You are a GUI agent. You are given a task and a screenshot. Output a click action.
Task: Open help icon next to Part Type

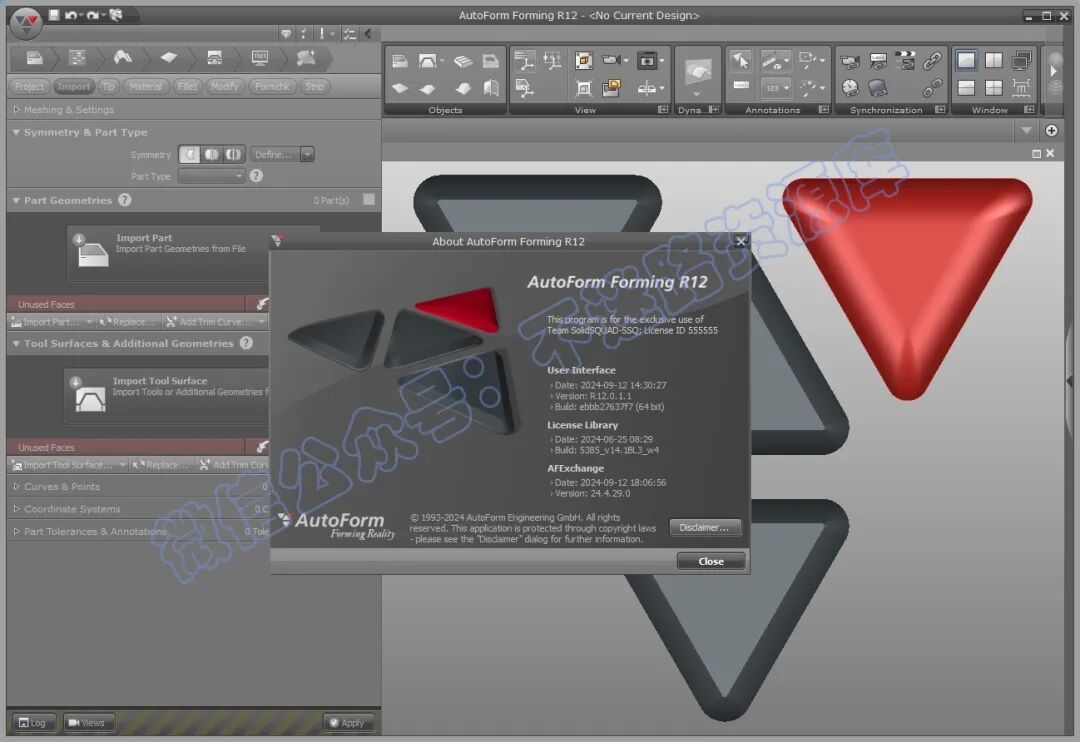tap(256, 176)
